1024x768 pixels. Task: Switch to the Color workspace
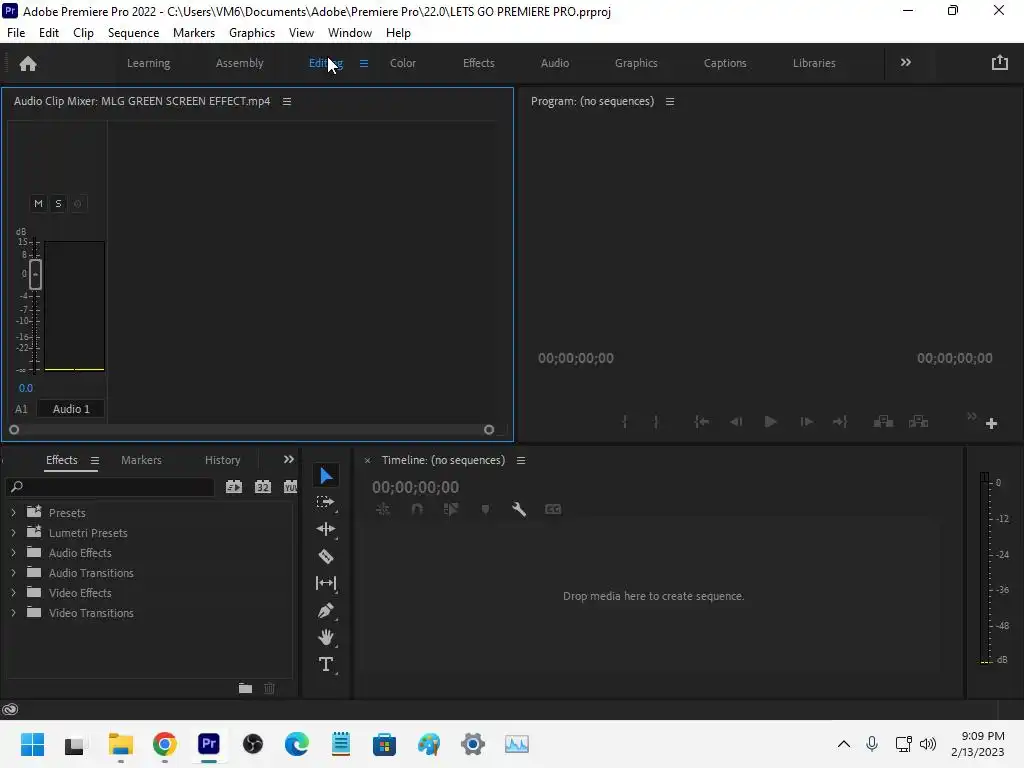click(x=403, y=63)
